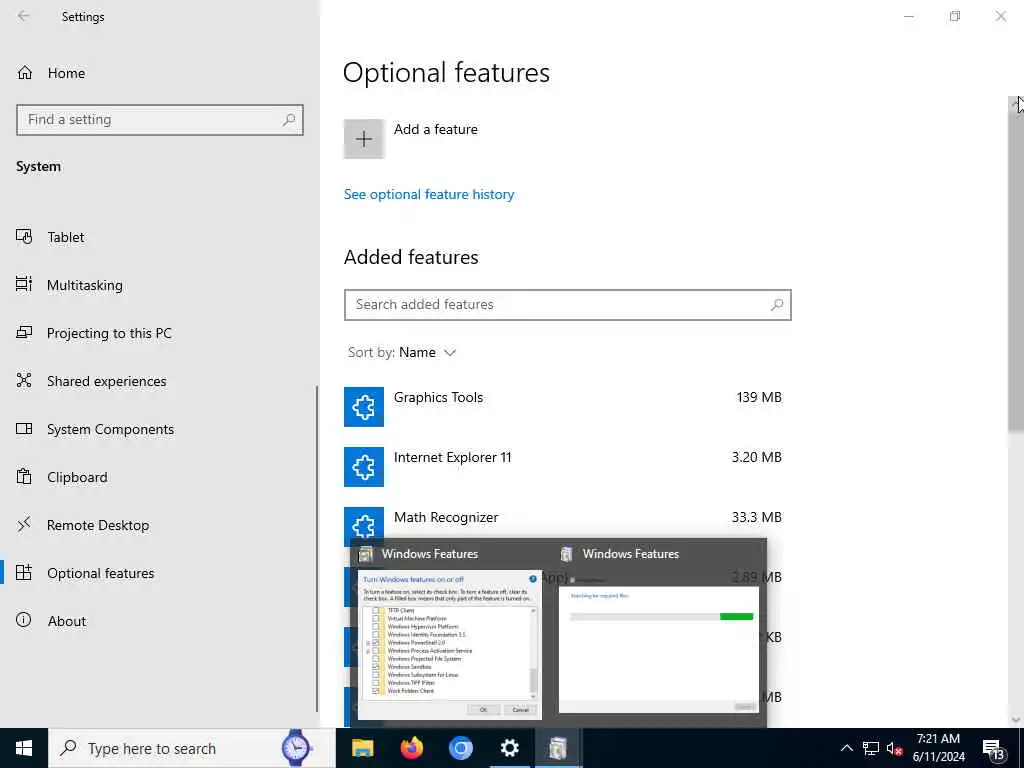
Task: Click the taskbar Type here to search box
Action: coord(192,748)
